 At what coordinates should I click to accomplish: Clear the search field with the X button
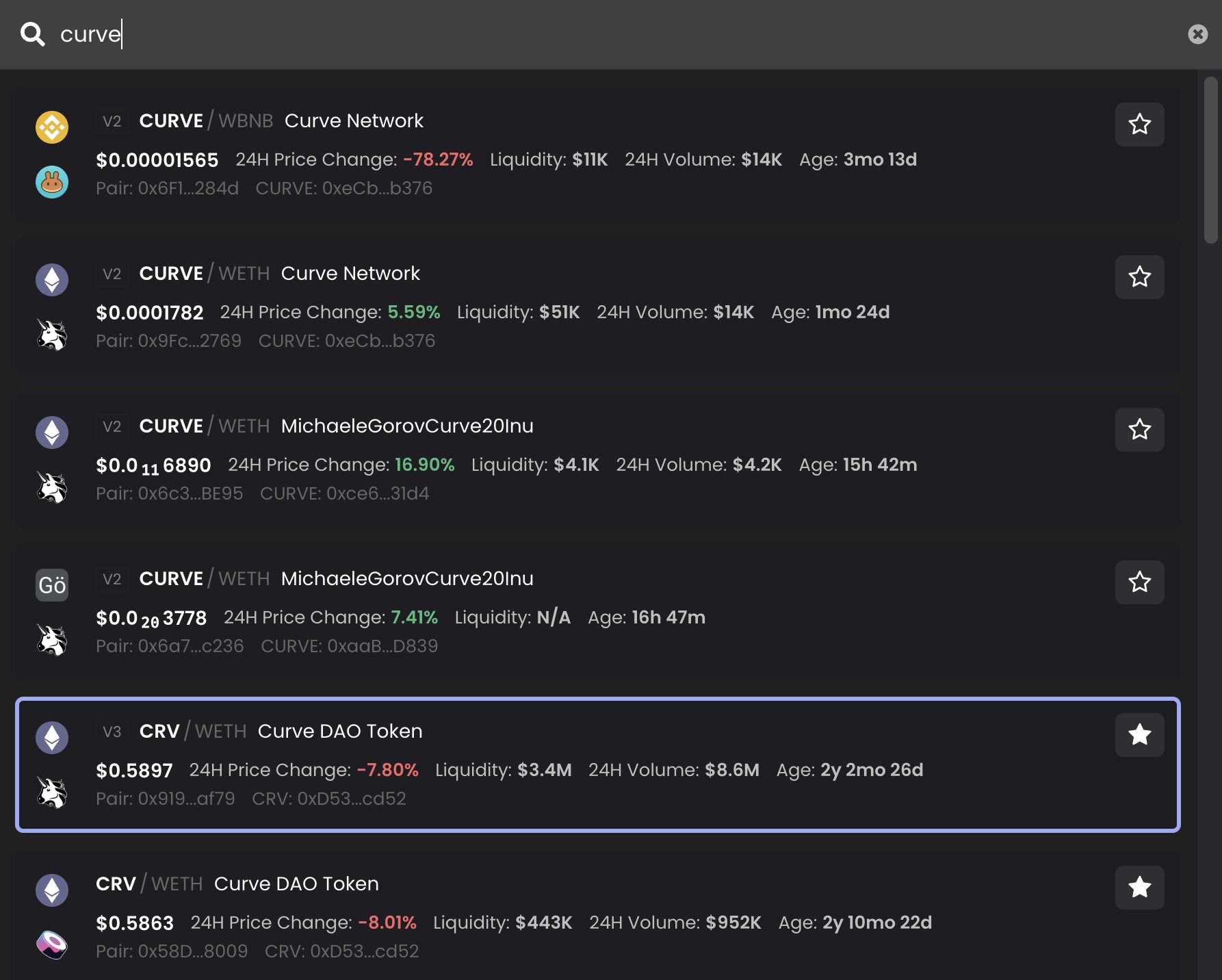point(1197,34)
